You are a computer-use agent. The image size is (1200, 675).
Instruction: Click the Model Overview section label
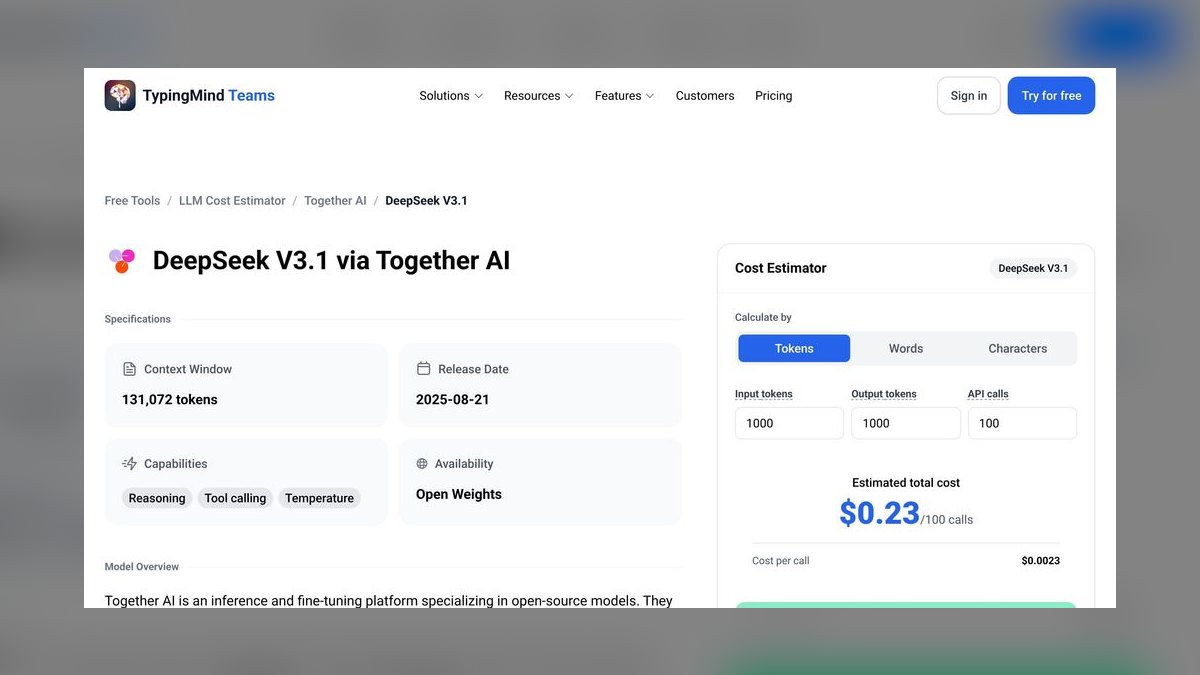tap(142, 567)
